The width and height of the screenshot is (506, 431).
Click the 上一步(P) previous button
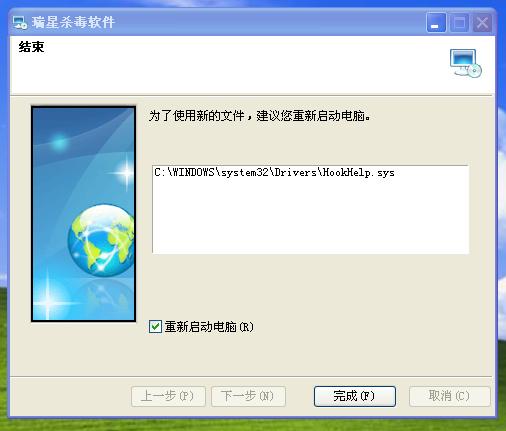tap(168, 396)
